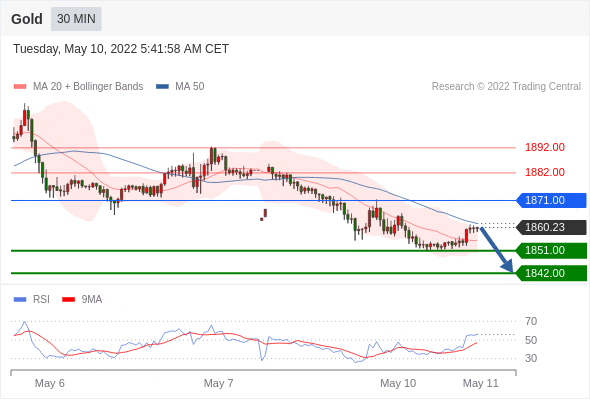Select the 1842.00 target price tag
Image resolution: width=590 pixels, height=400 pixels.
point(551,273)
